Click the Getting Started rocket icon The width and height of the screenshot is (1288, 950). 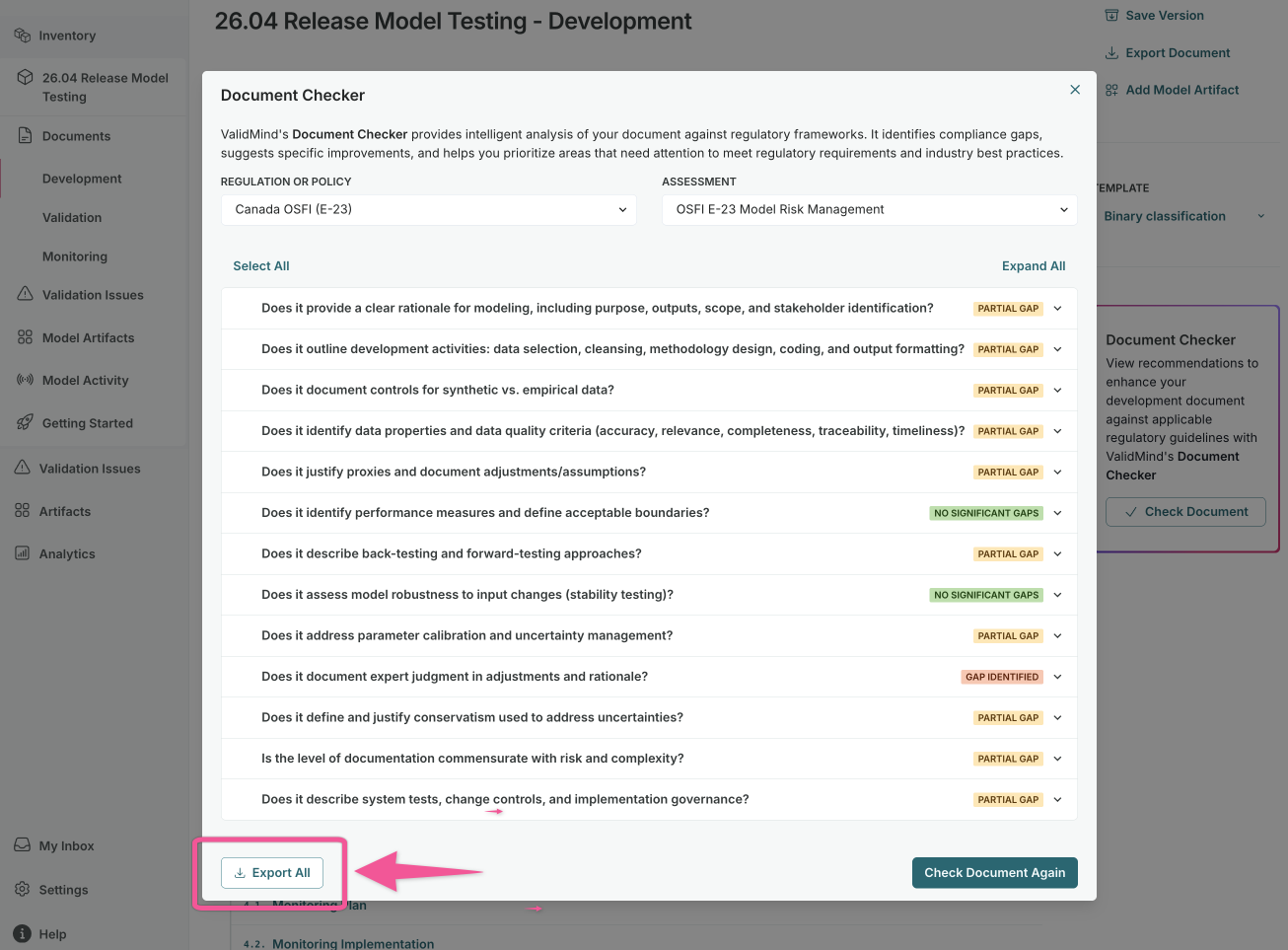click(x=26, y=422)
